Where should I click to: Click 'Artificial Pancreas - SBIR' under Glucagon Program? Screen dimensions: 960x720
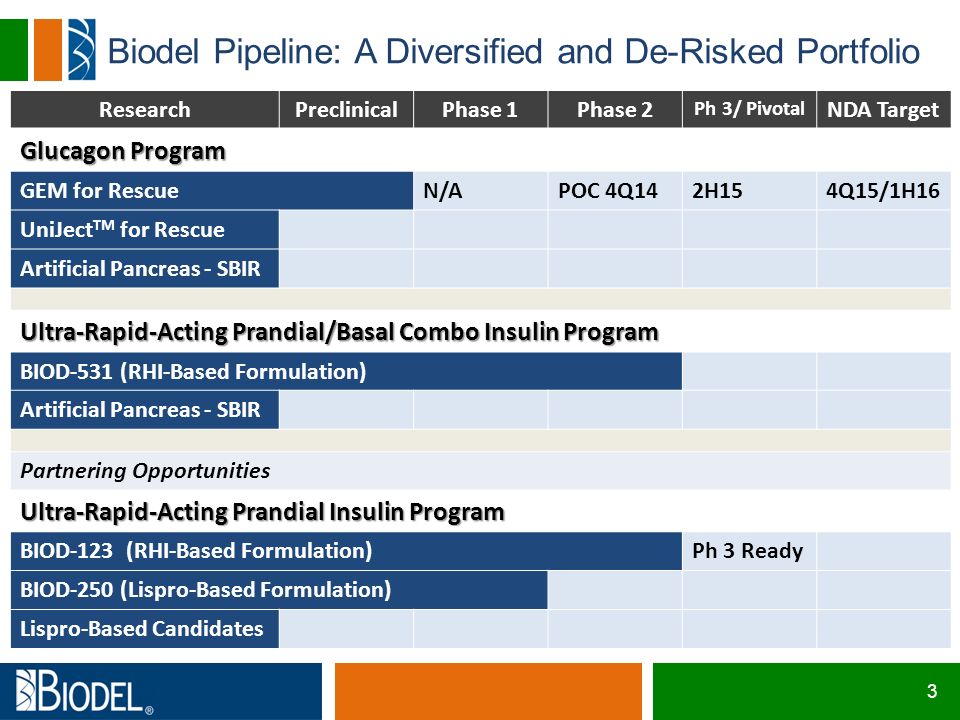[x=144, y=268]
